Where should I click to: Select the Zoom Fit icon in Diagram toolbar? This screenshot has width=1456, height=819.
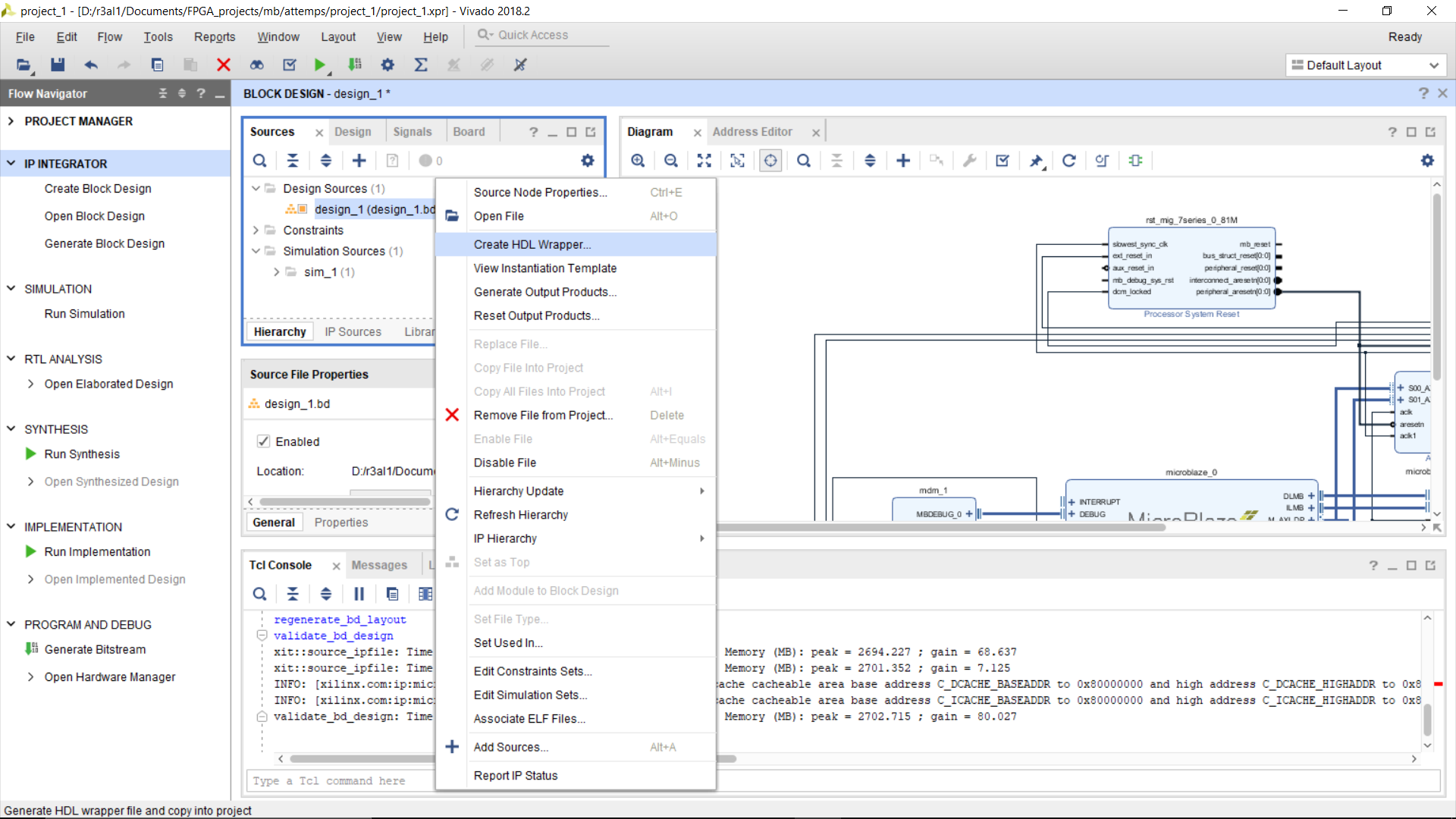(x=704, y=160)
